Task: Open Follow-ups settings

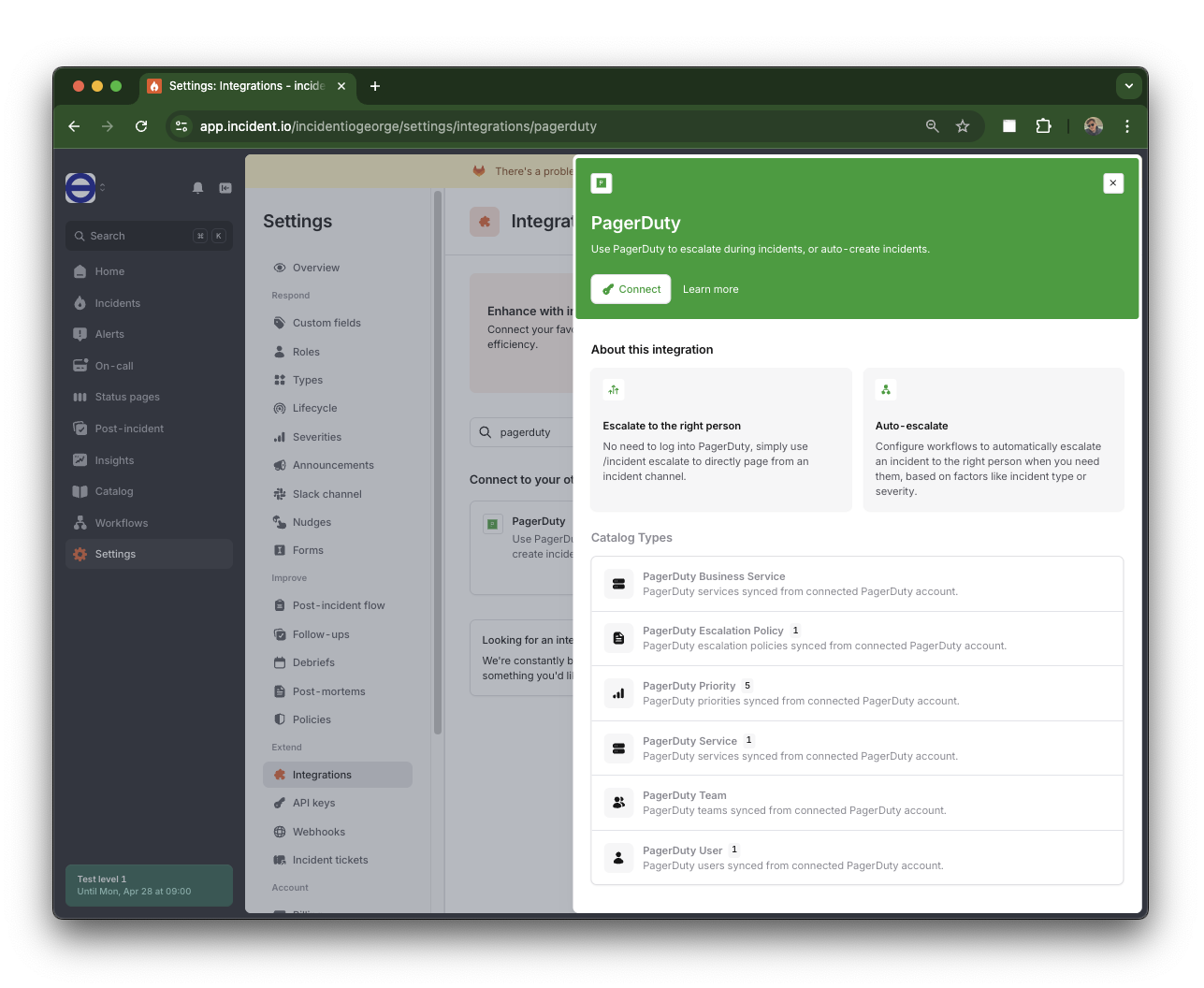Action: (x=338, y=634)
